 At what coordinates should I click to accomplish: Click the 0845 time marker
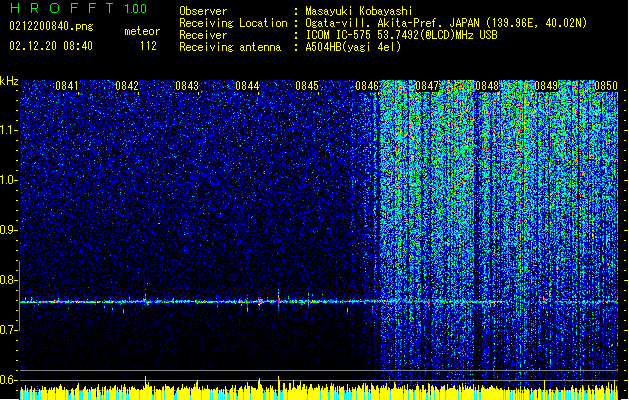point(307,86)
